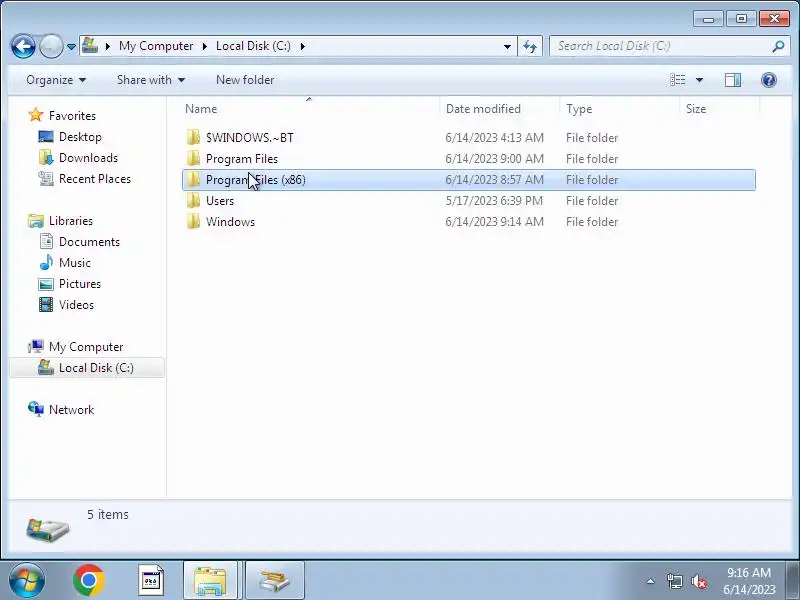Image resolution: width=800 pixels, height=600 pixels.
Task: Click the drive icon in details pane
Action: (x=47, y=531)
